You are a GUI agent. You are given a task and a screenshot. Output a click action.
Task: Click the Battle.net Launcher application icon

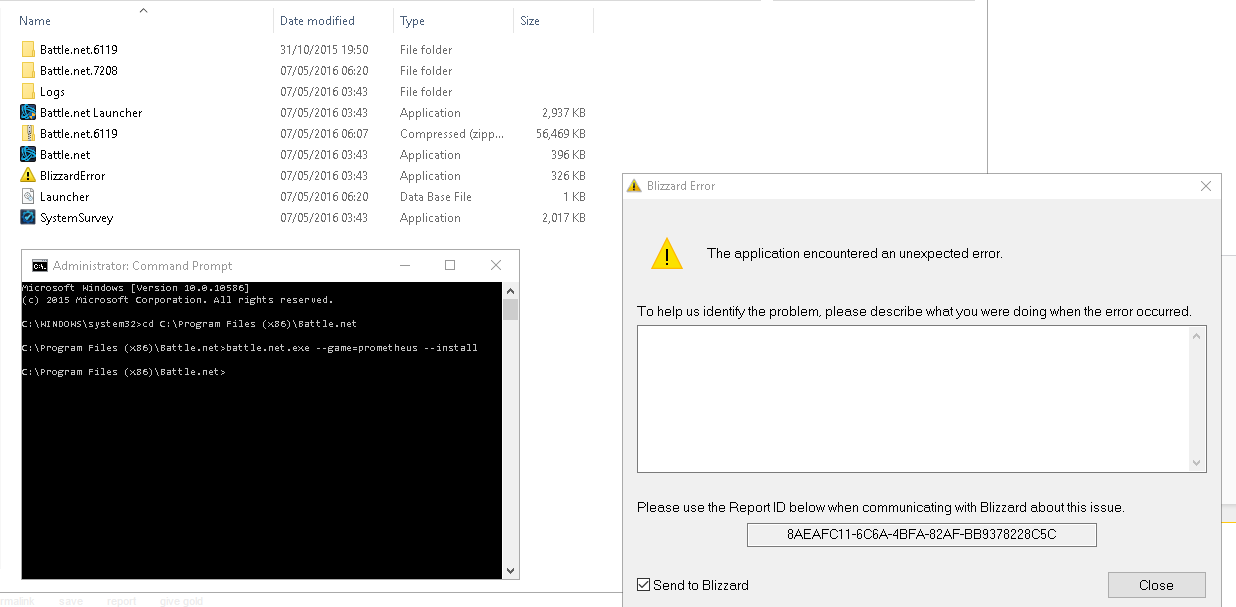(28, 113)
